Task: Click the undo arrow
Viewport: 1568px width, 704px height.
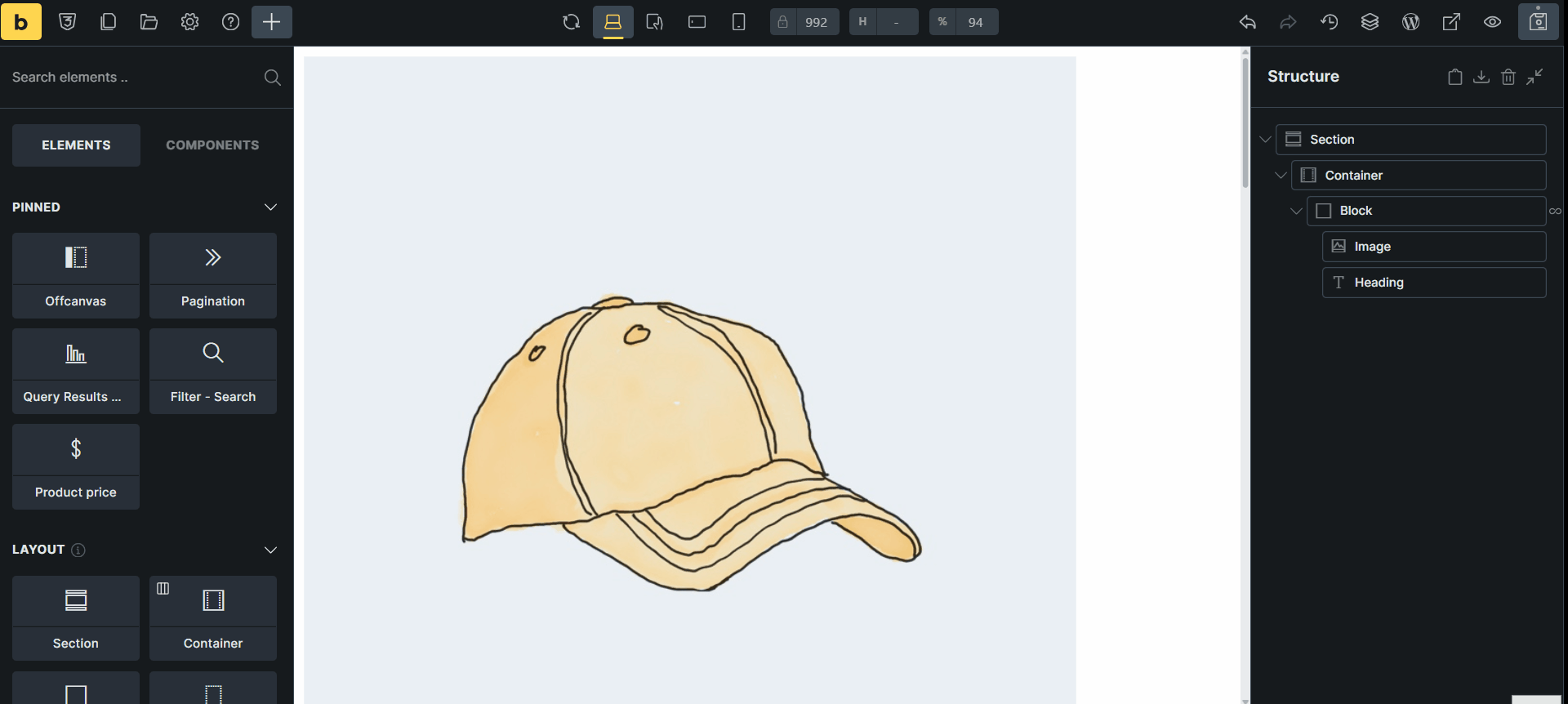Action: (1248, 22)
